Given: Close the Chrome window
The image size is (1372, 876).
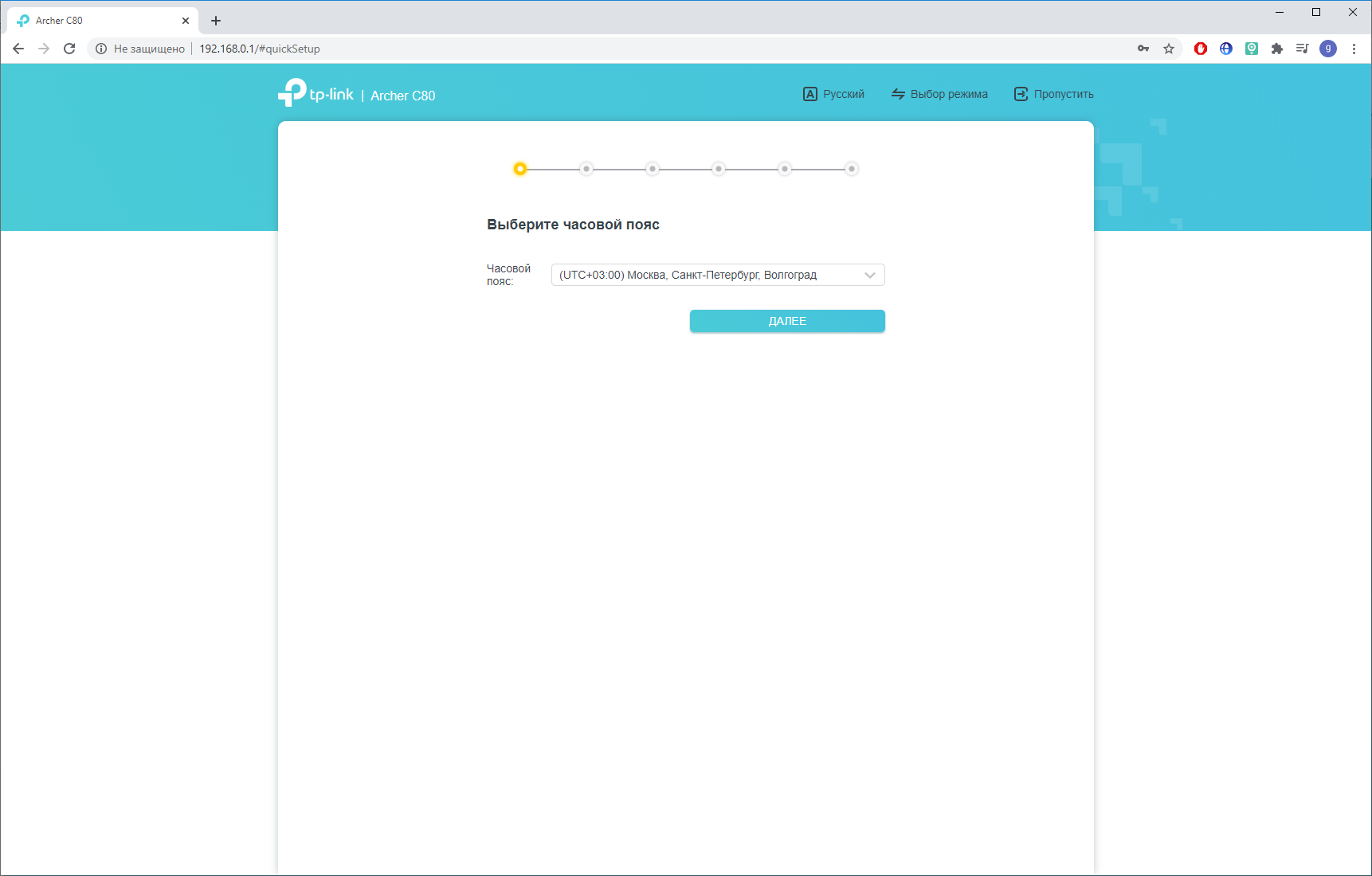Looking at the screenshot, I should coord(1353,12).
